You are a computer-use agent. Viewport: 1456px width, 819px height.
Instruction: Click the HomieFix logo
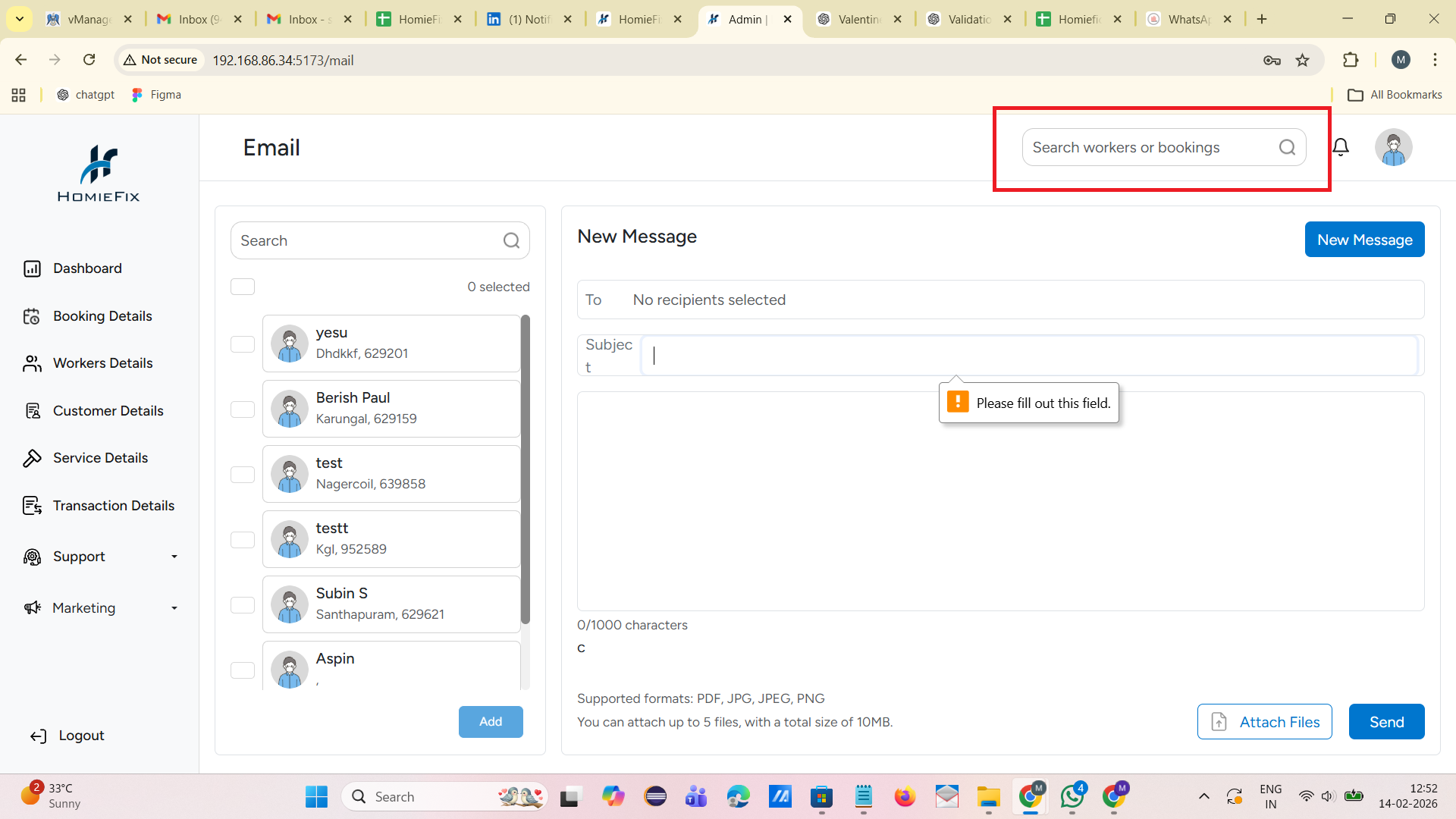[x=99, y=174]
